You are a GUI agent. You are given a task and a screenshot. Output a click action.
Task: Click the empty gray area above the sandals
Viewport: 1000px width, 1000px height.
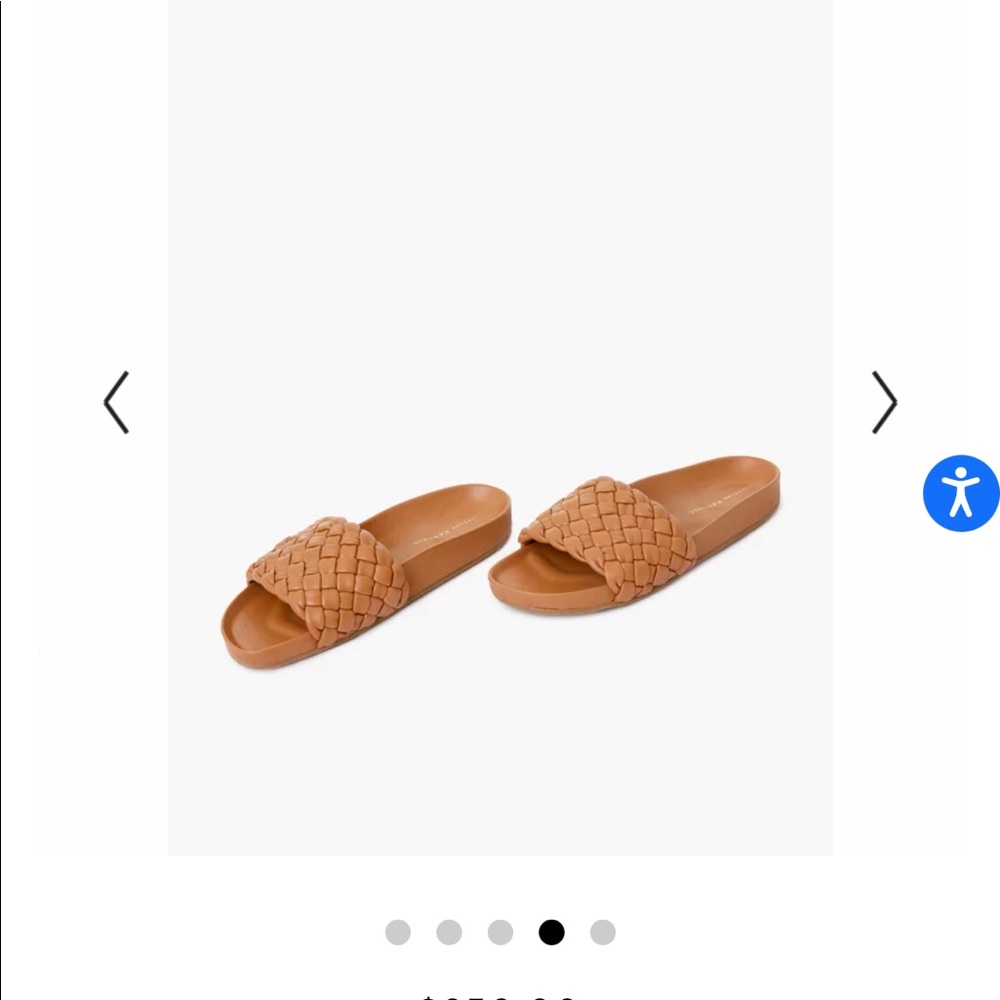(x=500, y=223)
